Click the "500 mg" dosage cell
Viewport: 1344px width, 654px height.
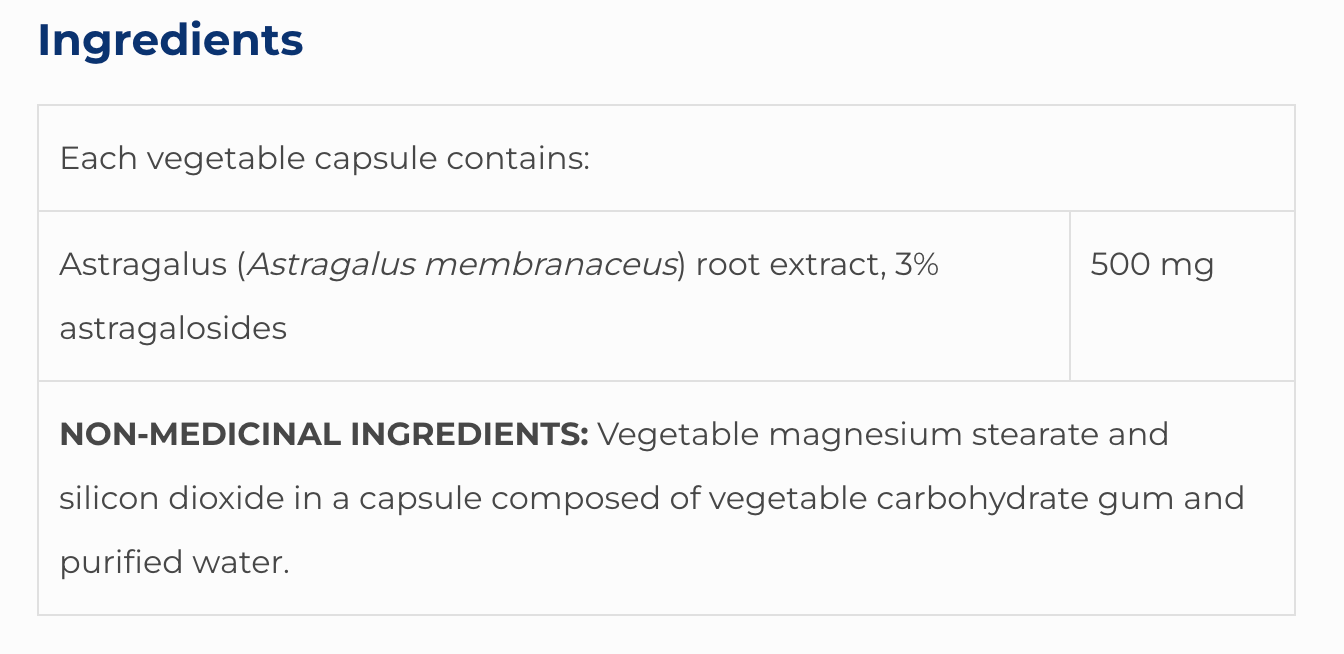tap(1152, 265)
